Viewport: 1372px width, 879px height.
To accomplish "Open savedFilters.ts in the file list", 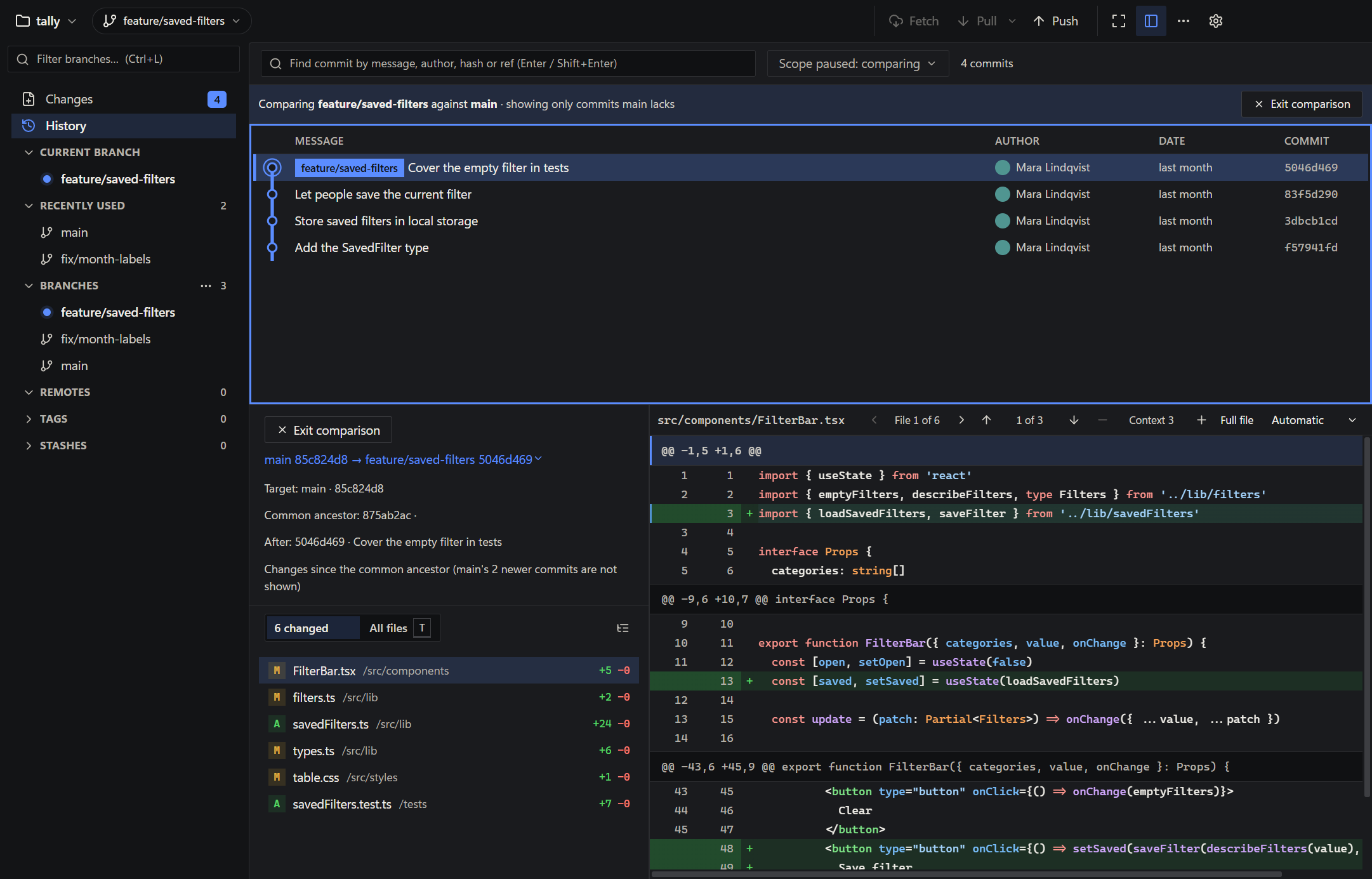I will click(449, 724).
